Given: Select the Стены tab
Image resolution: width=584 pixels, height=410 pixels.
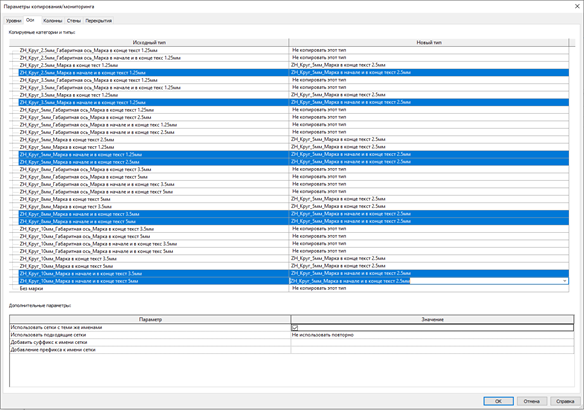Looking at the screenshot, I should 74,20.
